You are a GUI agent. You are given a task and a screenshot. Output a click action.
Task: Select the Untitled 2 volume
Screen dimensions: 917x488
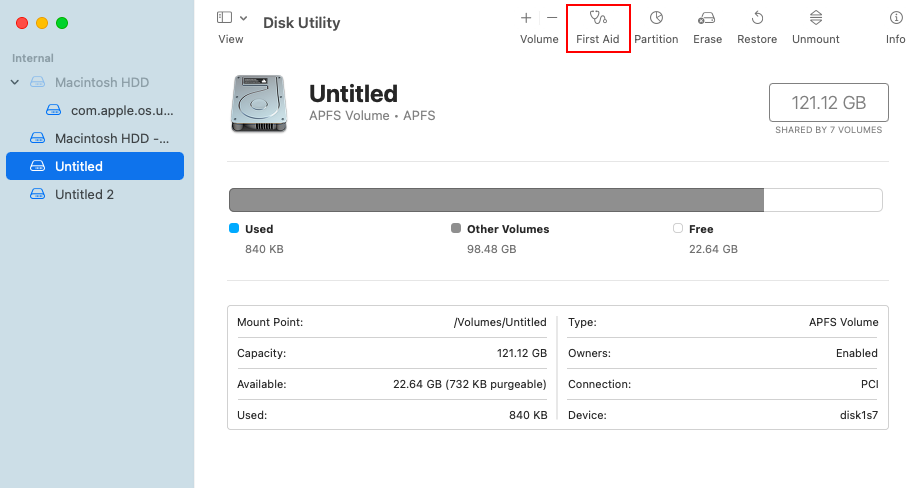click(72, 194)
